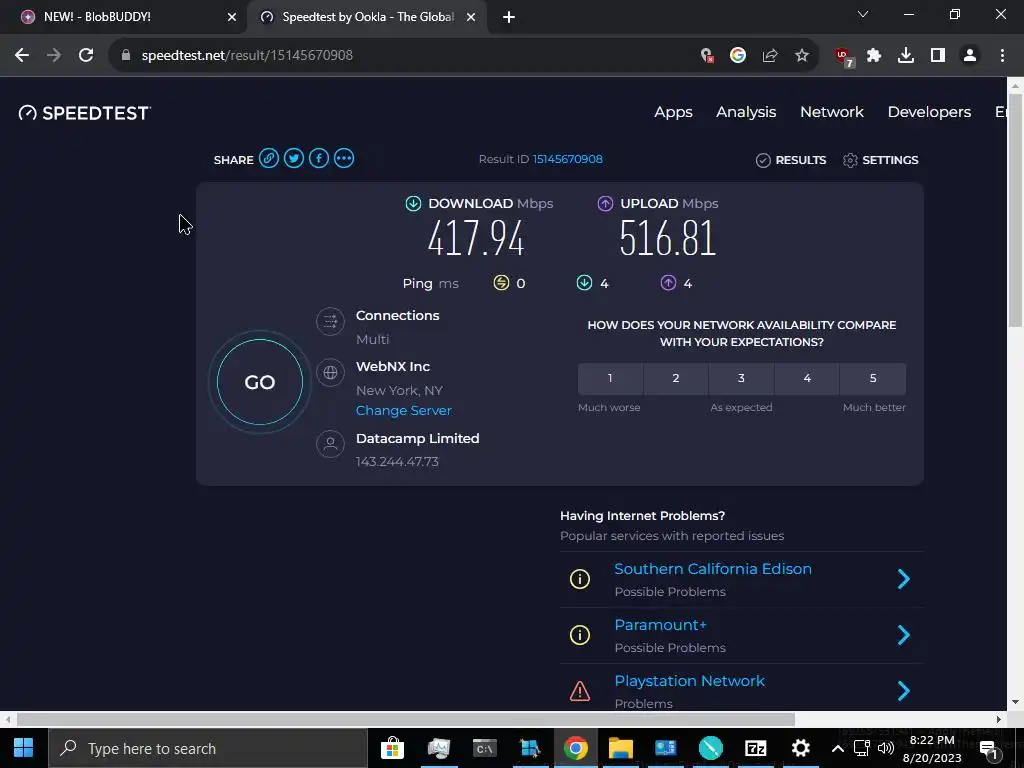Open Southern California Edison issue details
Viewport: 1024px width, 768px height.
pyautogui.click(x=713, y=569)
